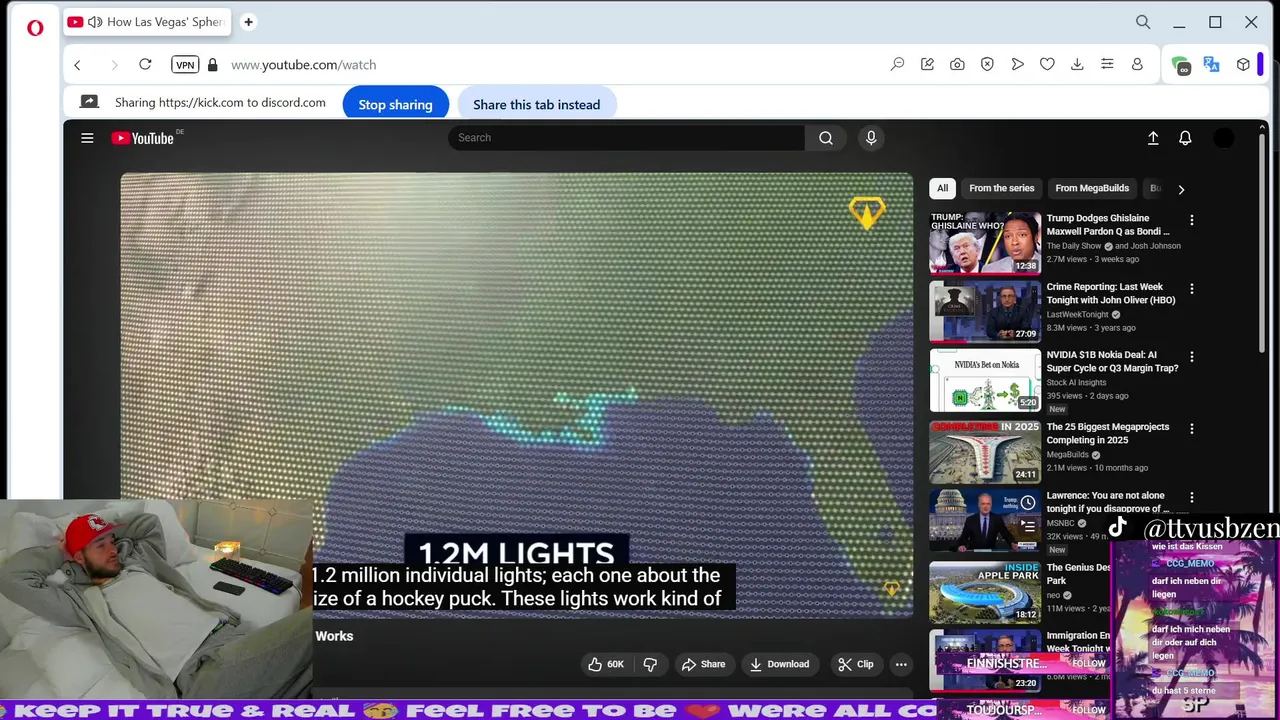Click the video player area
The height and width of the screenshot is (720, 1280).
[x=517, y=395]
